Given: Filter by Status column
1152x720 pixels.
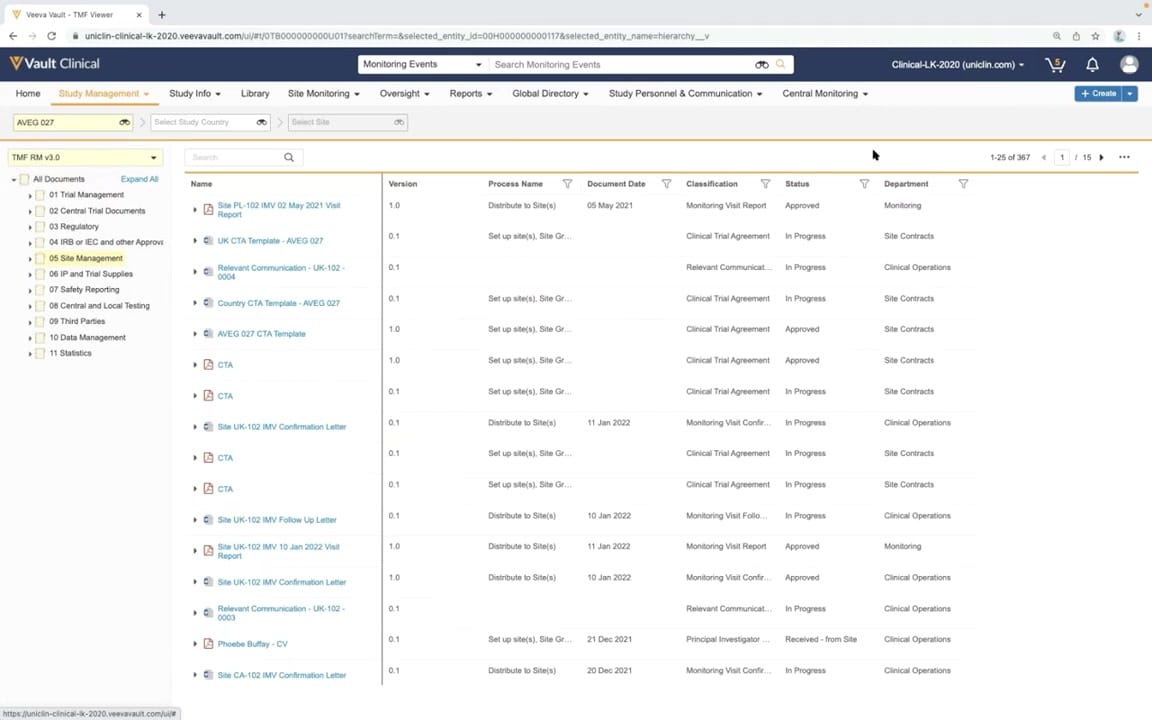Looking at the screenshot, I should (864, 184).
